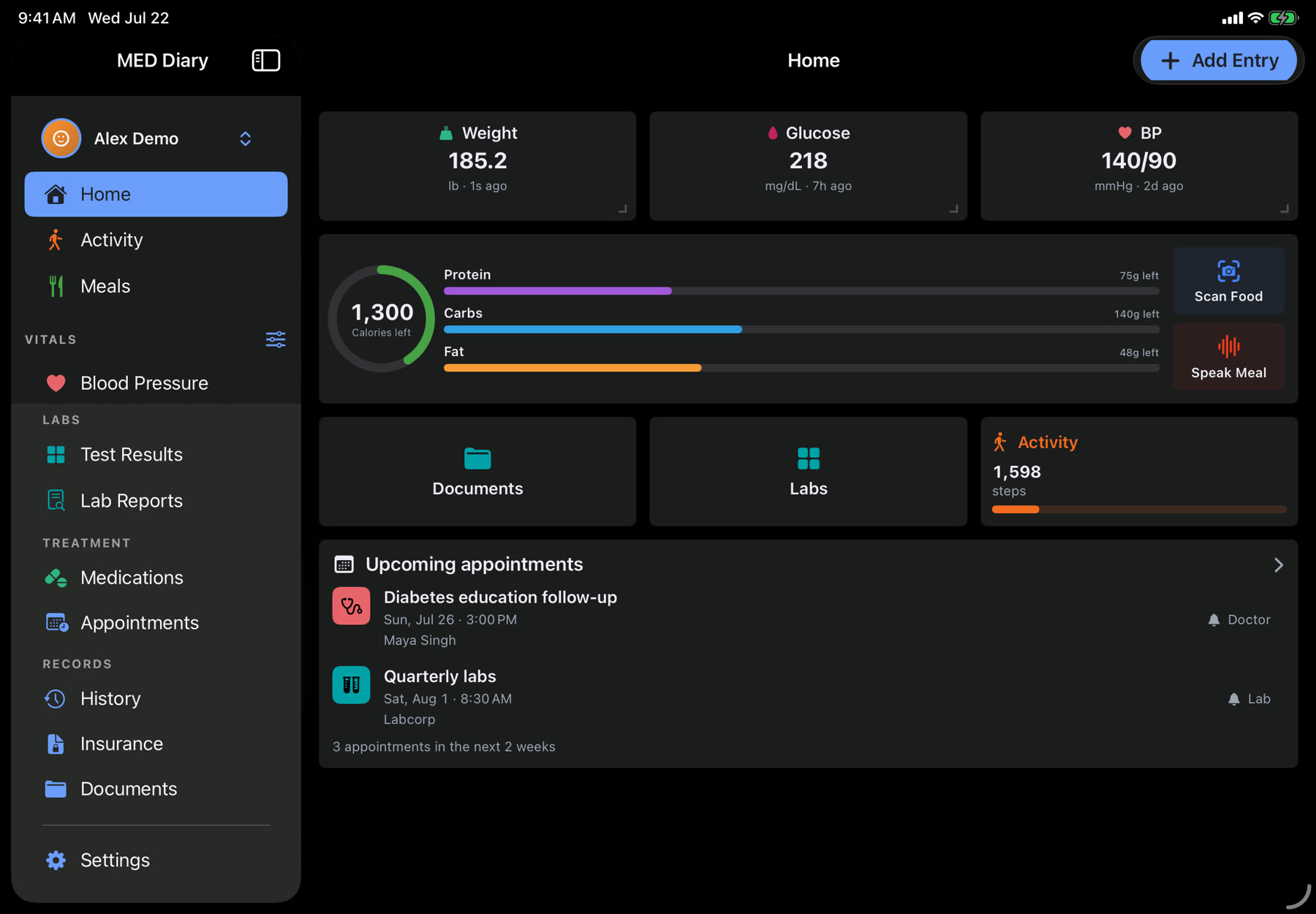Click the Weight card resize corner icon

(623, 209)
